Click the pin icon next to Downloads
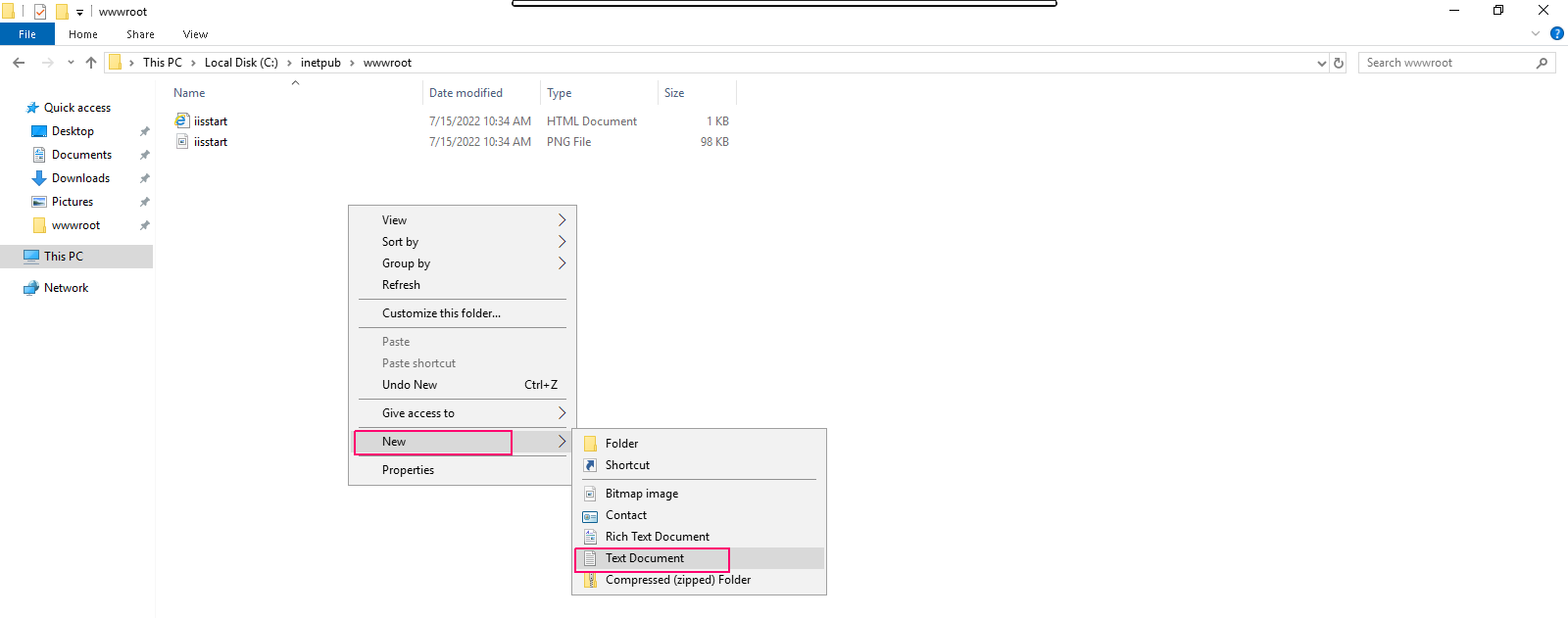 click(x=145, y=178)
